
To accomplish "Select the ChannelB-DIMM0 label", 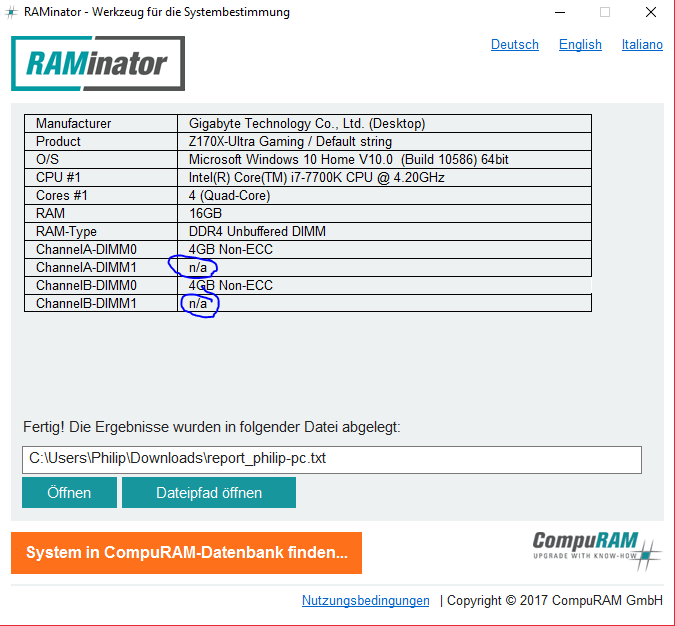I will click(101, 285).
